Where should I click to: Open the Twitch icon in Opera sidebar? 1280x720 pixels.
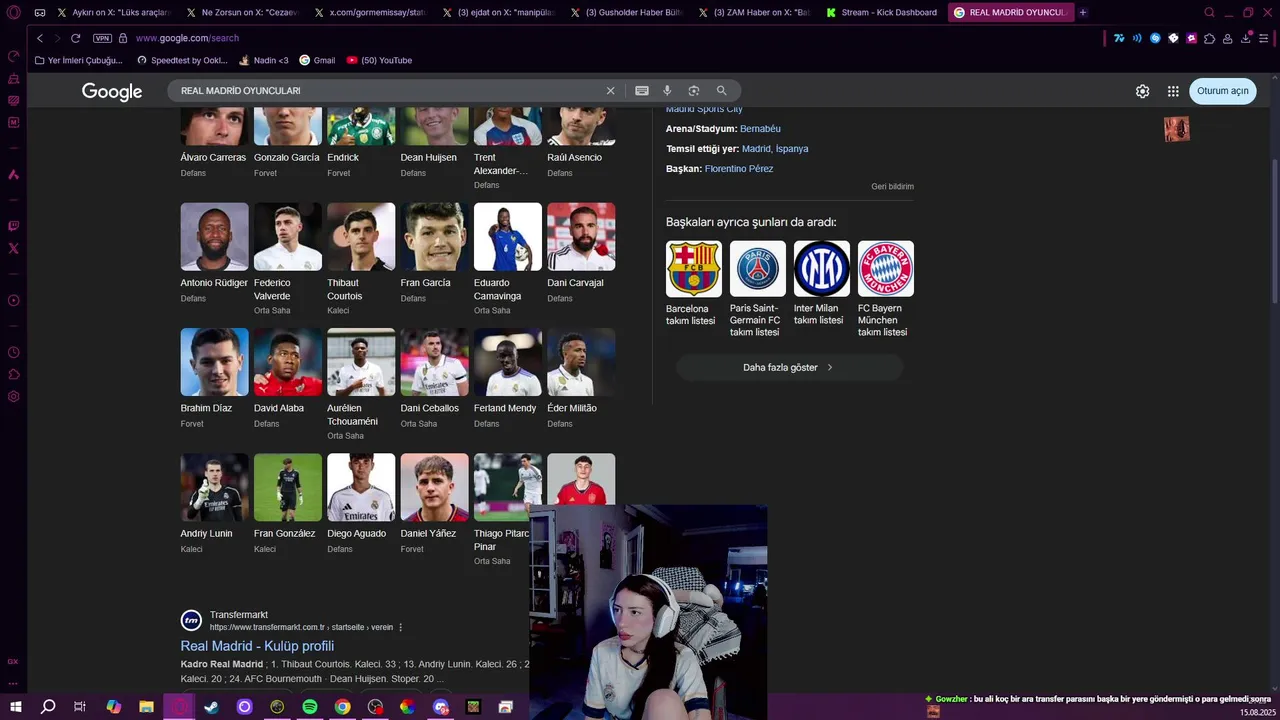click(13, 226)
